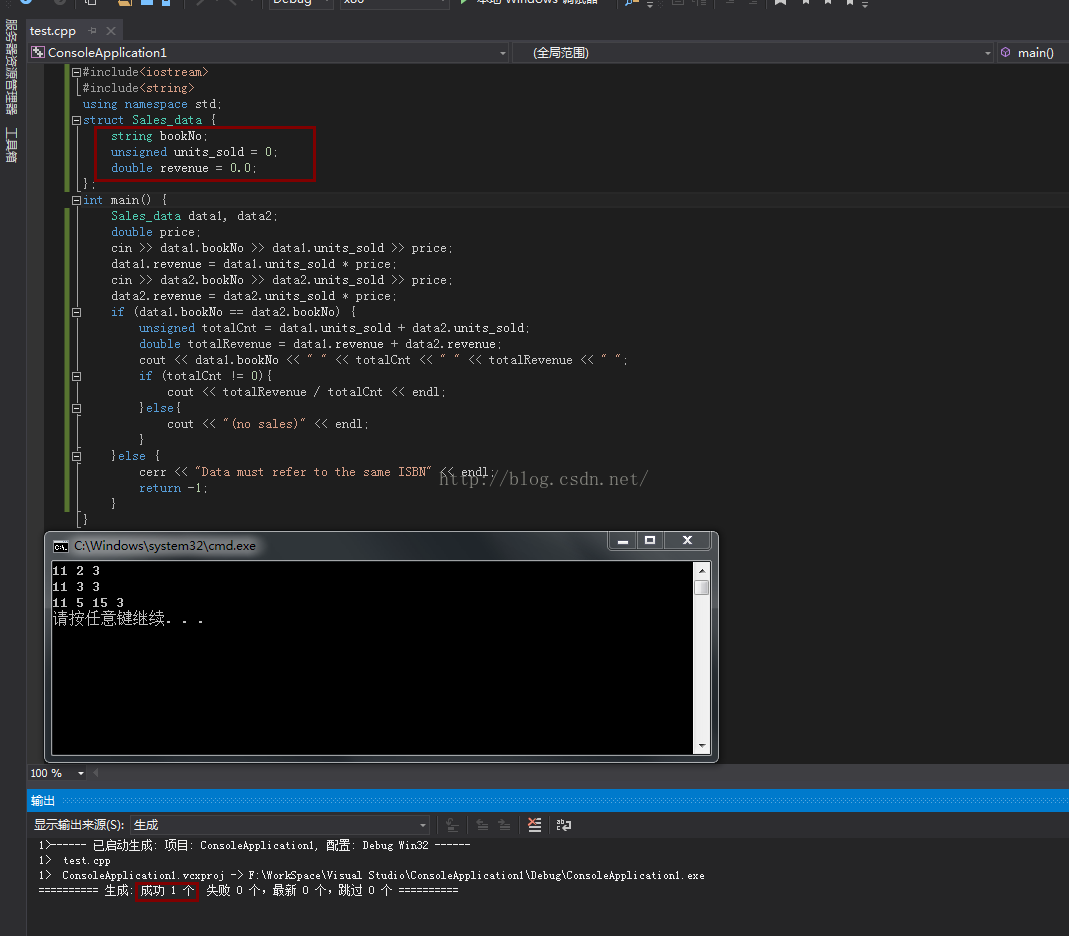Open the ConsoleApplication1 project dropdown
Screen dimensions: 1069x936
coord(502,53)
